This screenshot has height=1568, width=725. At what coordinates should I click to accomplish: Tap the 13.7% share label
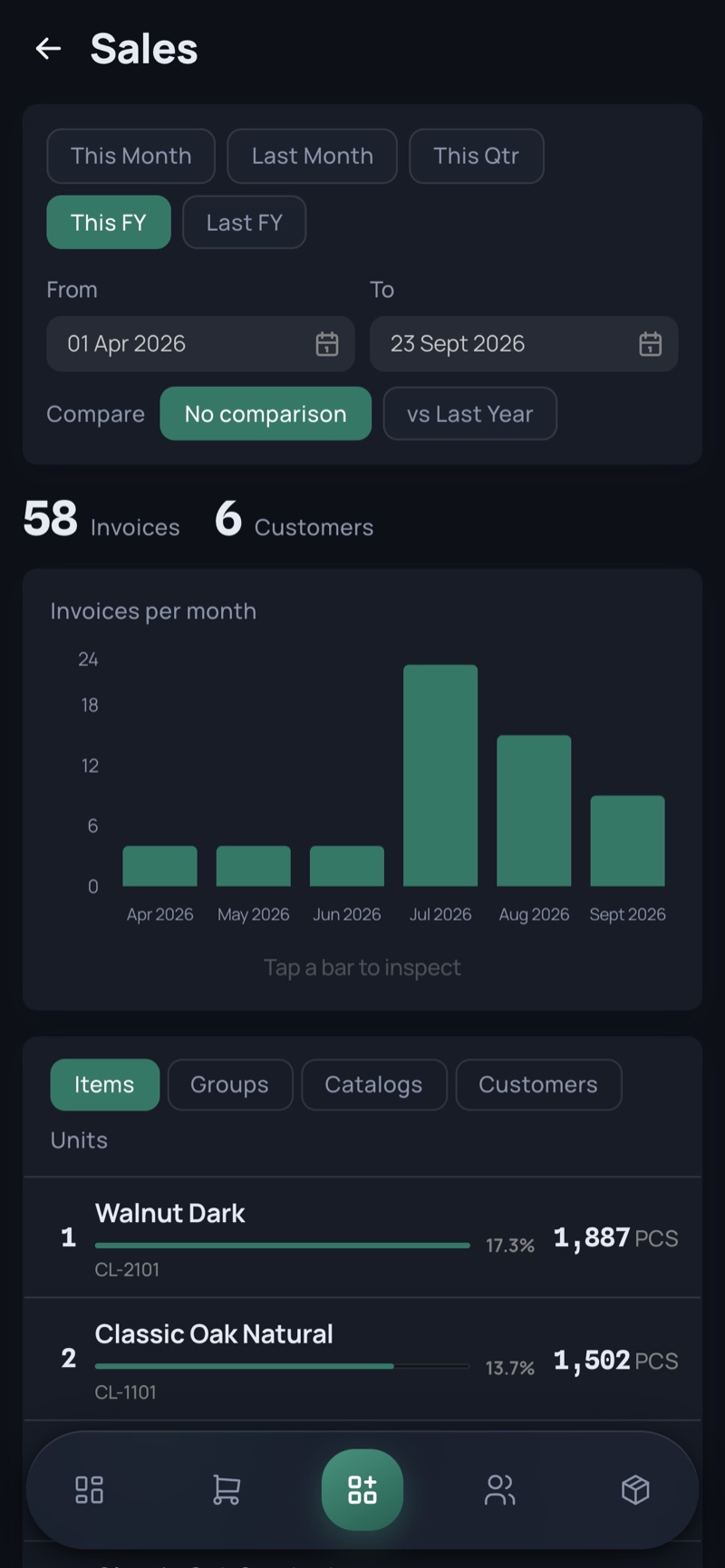click(510, 1368)
